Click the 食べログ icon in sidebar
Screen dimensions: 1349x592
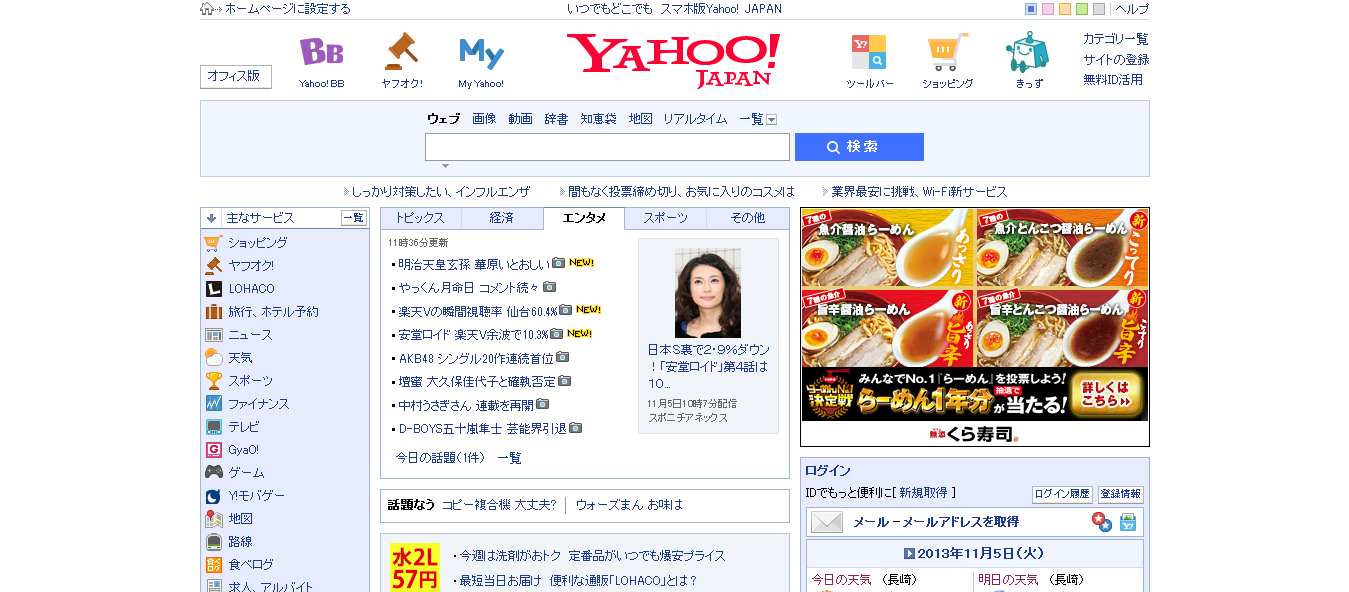tap(213, 565)
